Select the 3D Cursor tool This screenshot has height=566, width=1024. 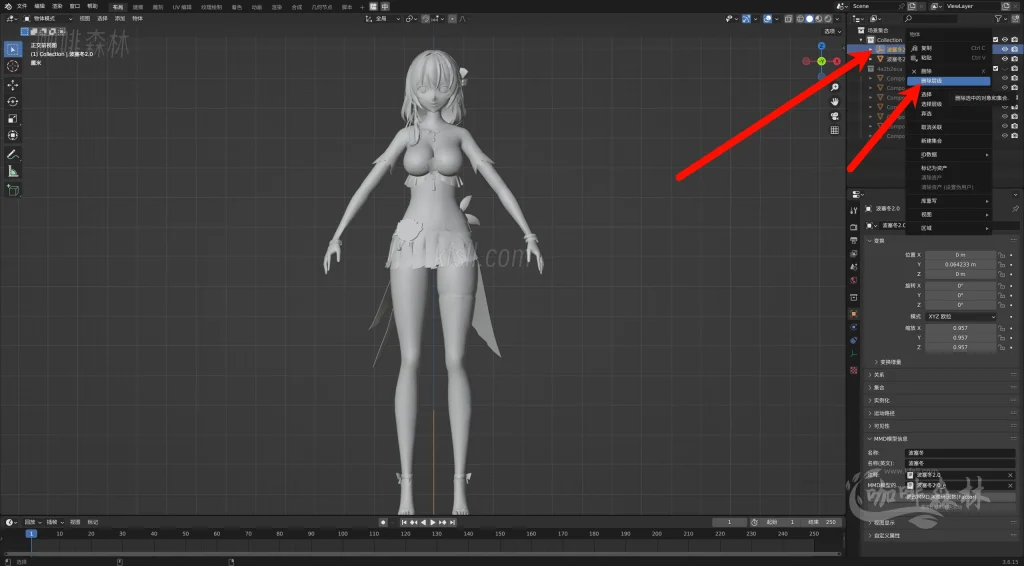click(12, 66)
